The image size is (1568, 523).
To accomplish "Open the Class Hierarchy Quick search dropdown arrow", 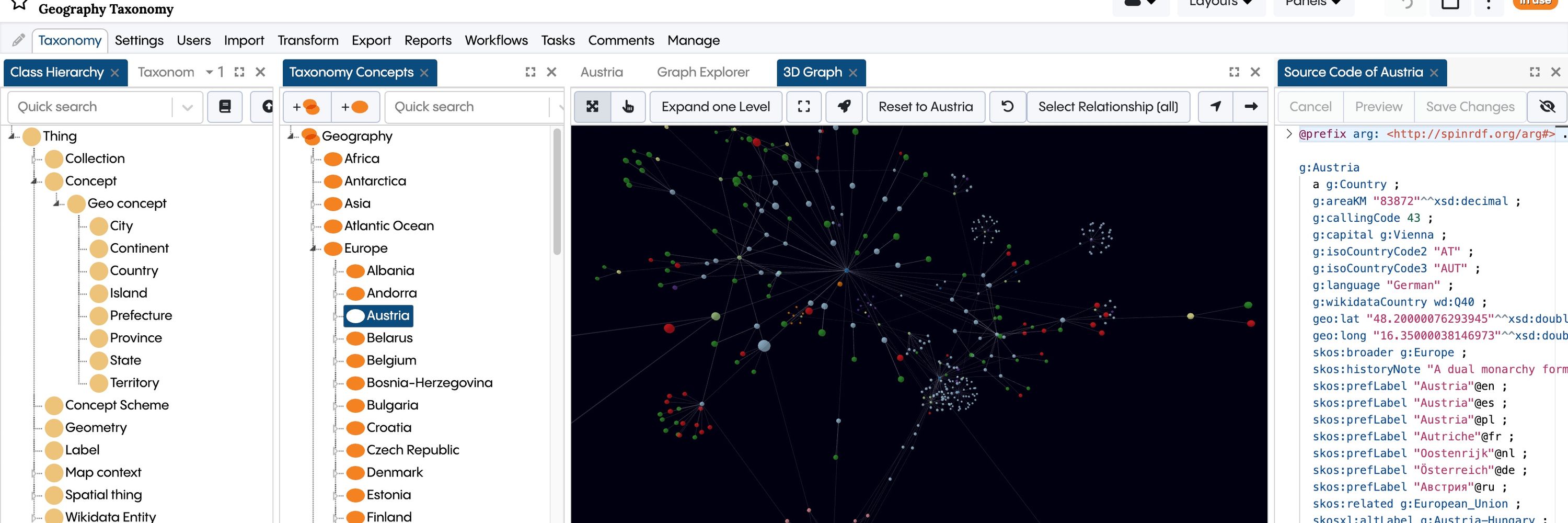I will 188,107.
